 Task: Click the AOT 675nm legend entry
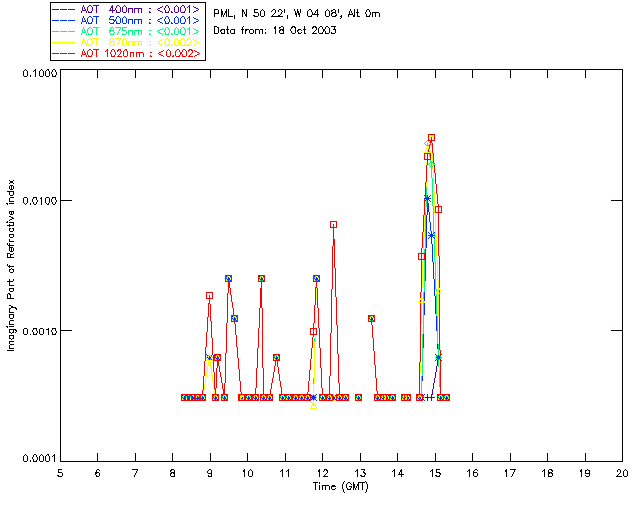click(127, 31)
